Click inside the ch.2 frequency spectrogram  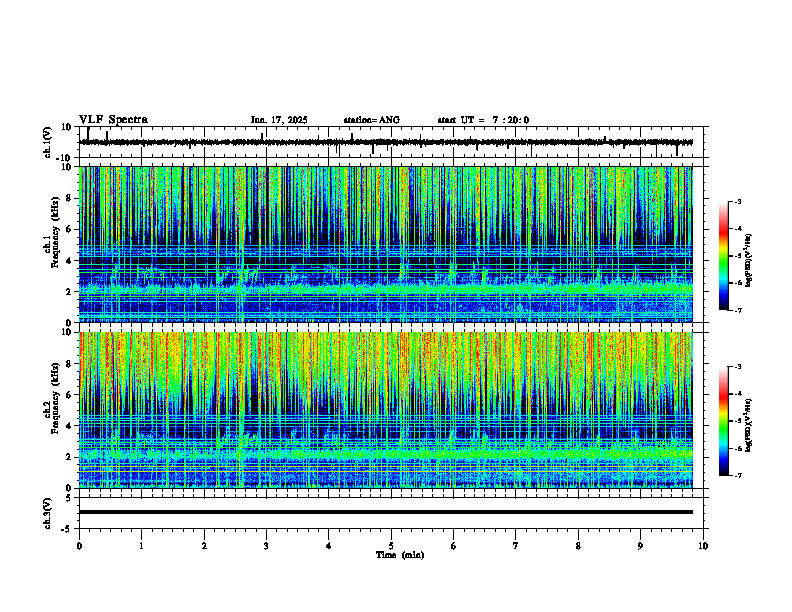(x=386, y=410)
